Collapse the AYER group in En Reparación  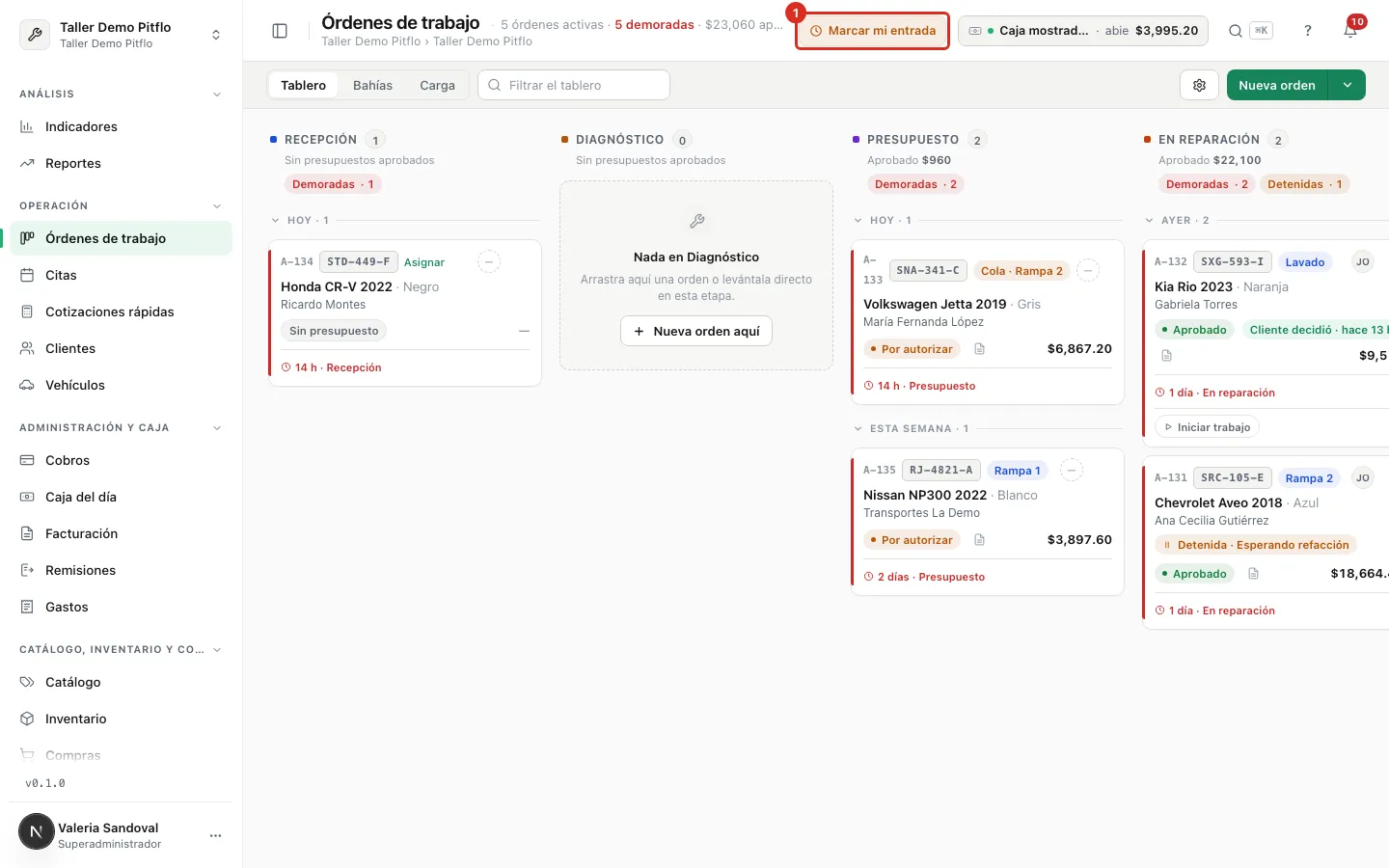1150,221
